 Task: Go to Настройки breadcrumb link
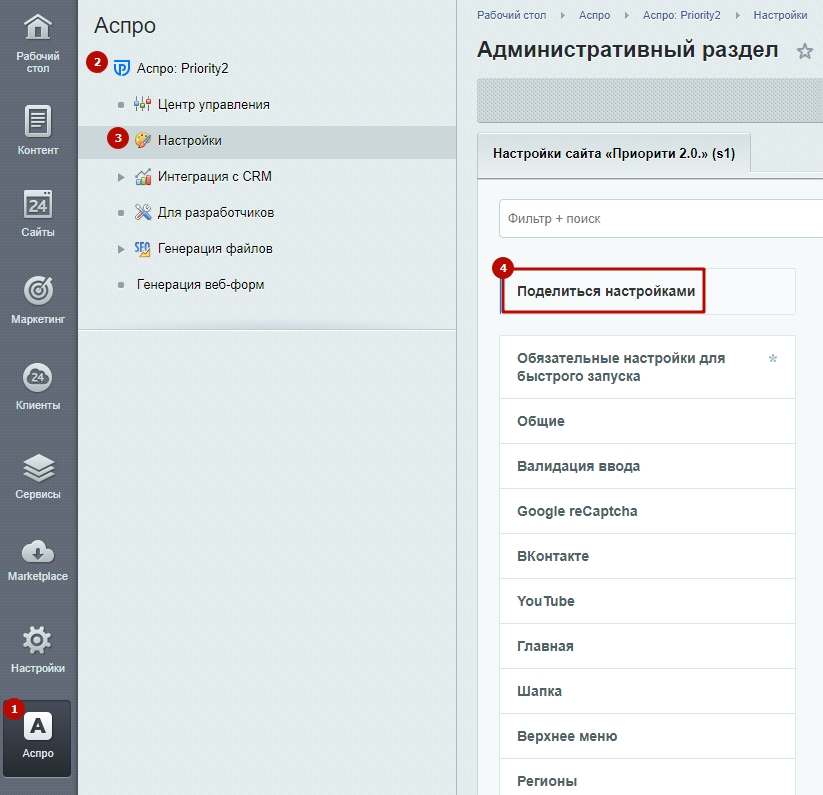click(x=780, y=15)
